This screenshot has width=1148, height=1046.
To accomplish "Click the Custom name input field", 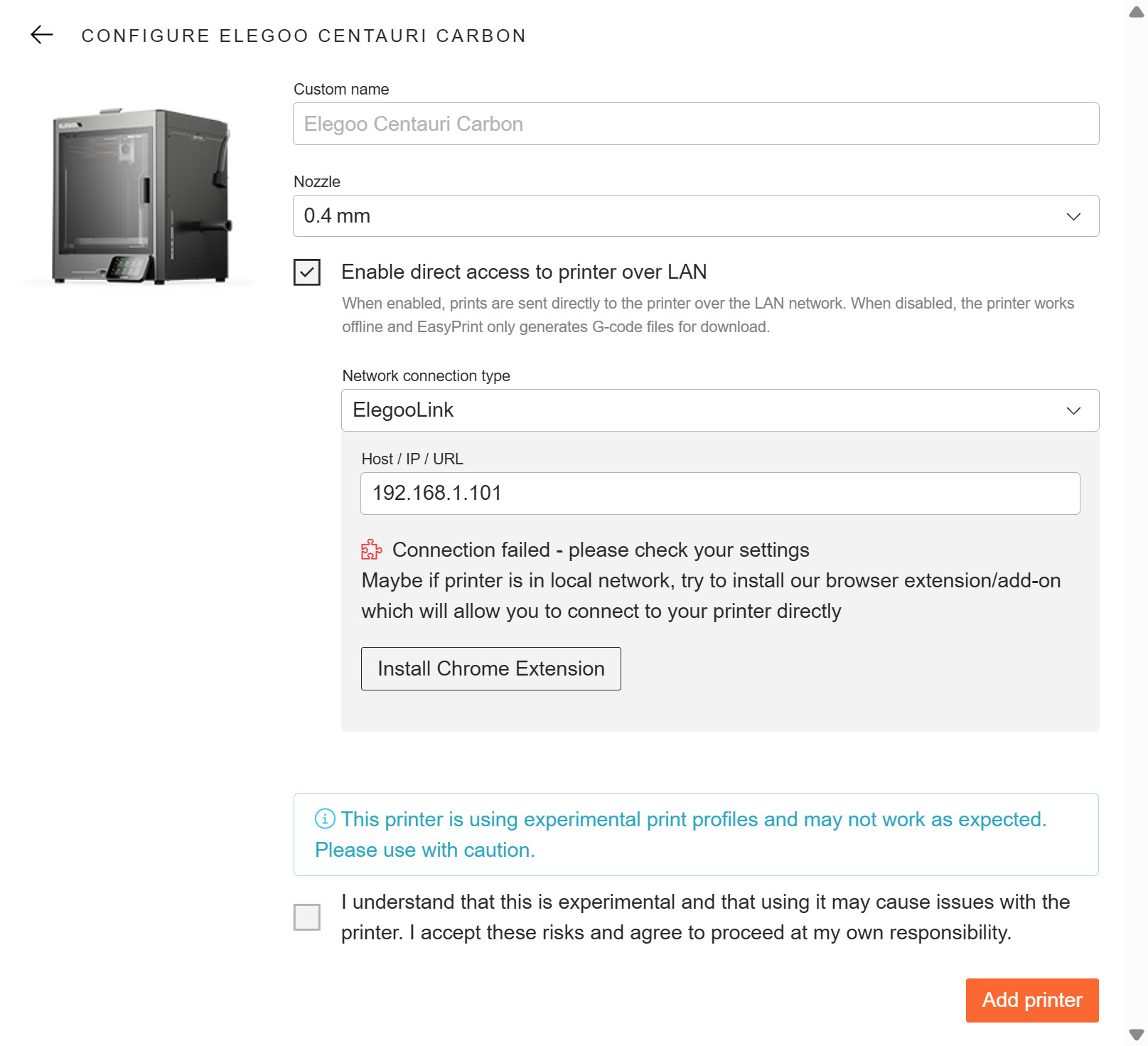I will (x=695, y=124).
